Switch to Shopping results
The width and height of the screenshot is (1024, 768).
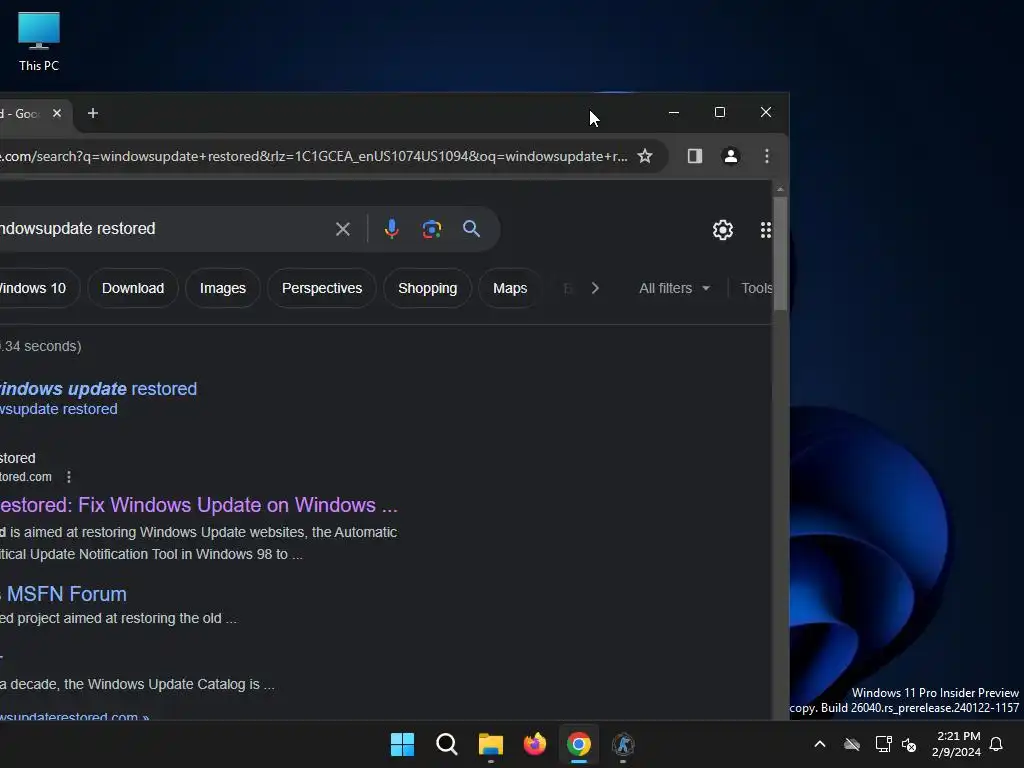(x=428, y=288)
